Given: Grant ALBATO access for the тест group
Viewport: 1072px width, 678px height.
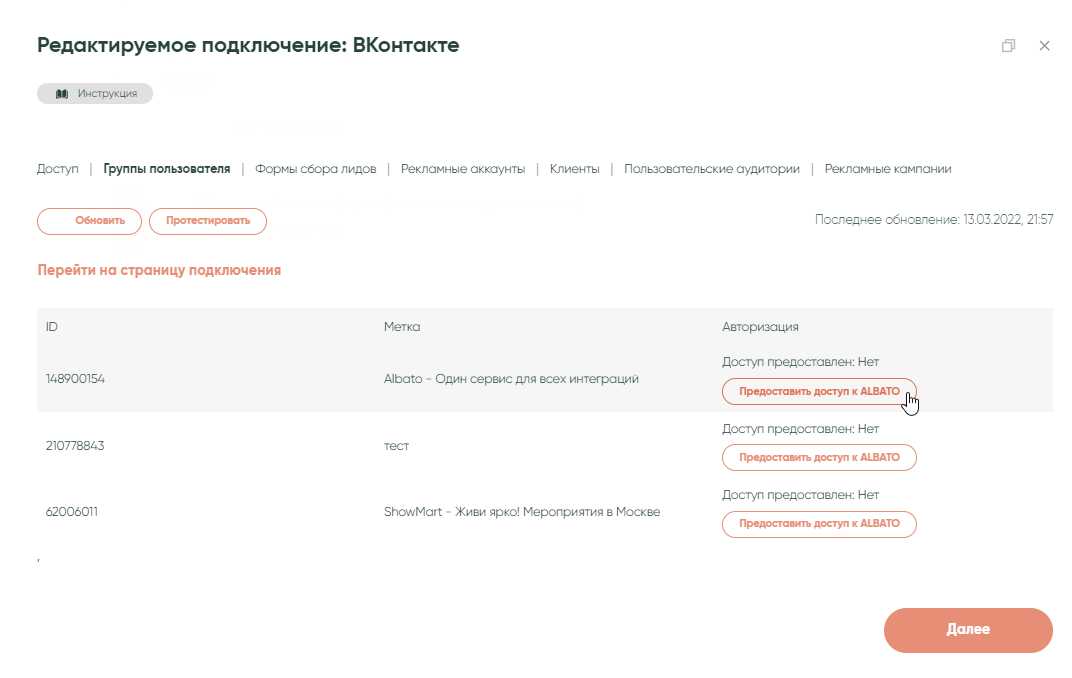Looking at the screenshot, I should point(819,458).
